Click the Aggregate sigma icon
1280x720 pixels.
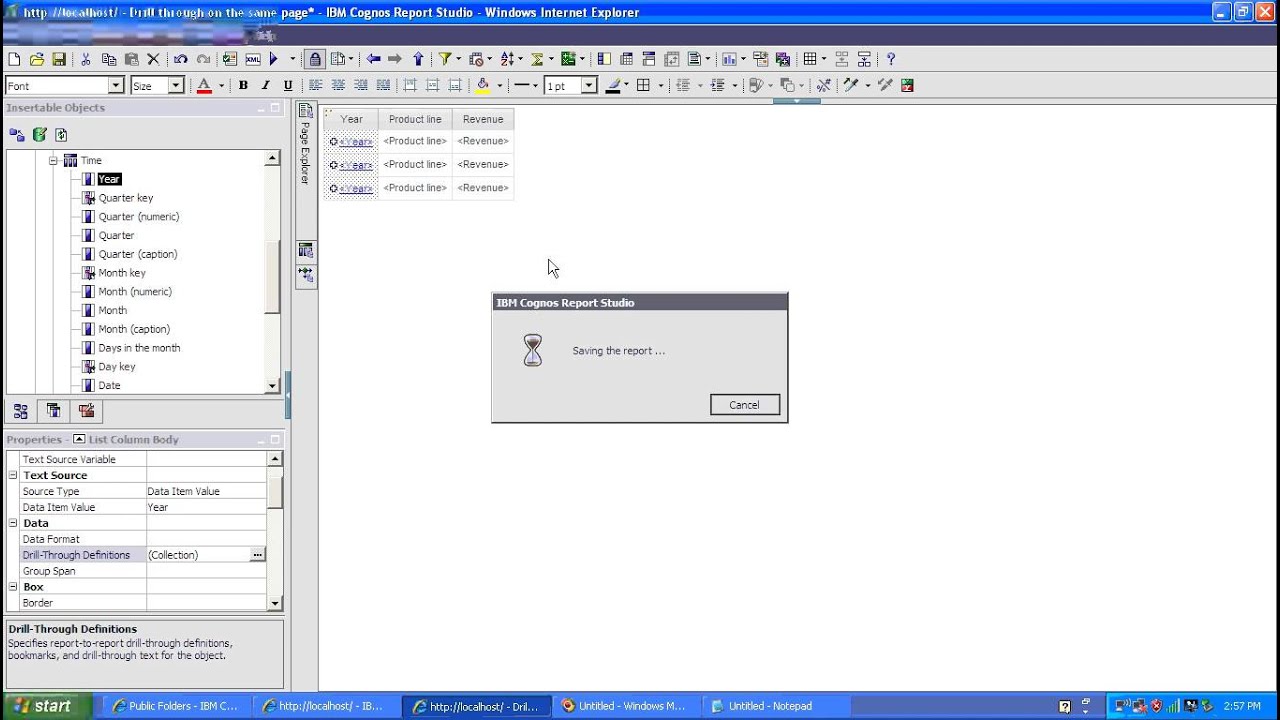(537, 59)
